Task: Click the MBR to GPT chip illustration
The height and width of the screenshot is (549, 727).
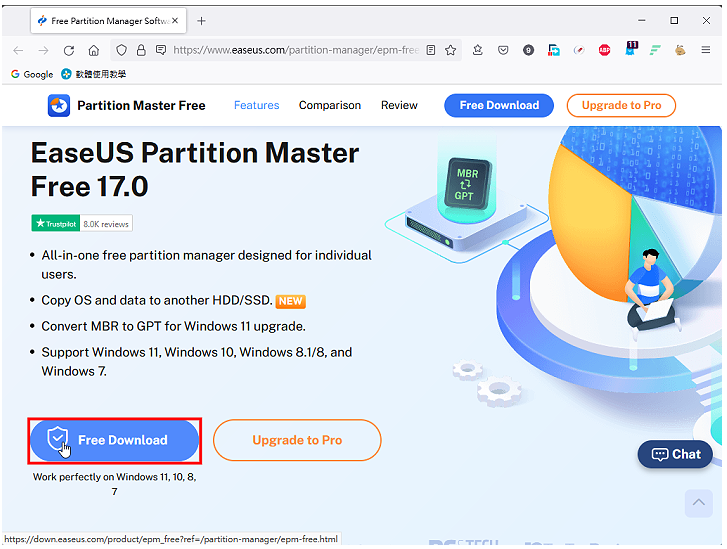Action: click(467, 184)
